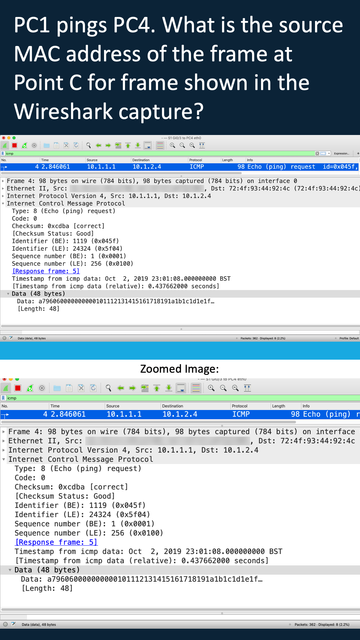
Task: Restart capture using green fin in zoomed image
Action: click(29, 388)
